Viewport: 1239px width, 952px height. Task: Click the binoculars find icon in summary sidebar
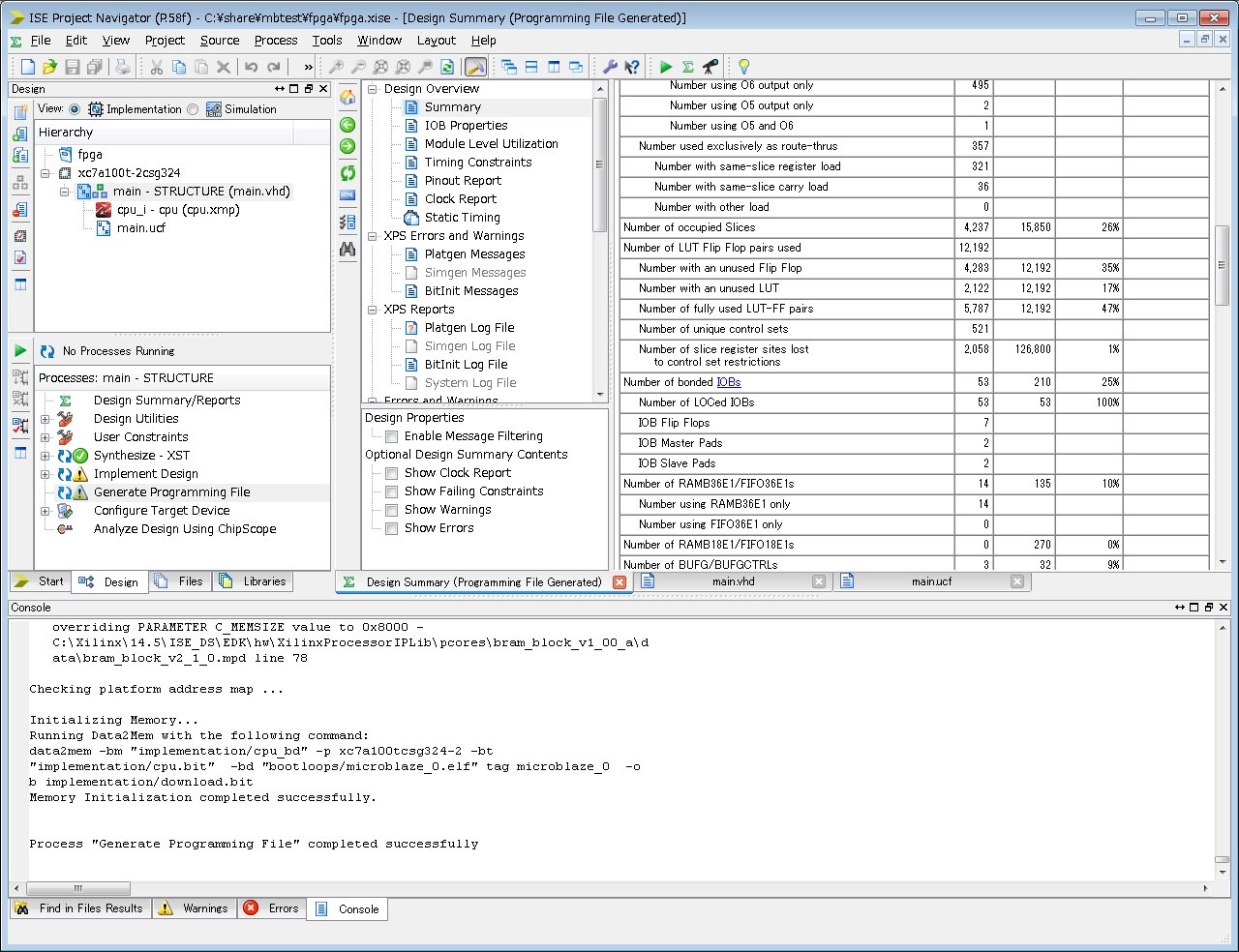[348, 249]
